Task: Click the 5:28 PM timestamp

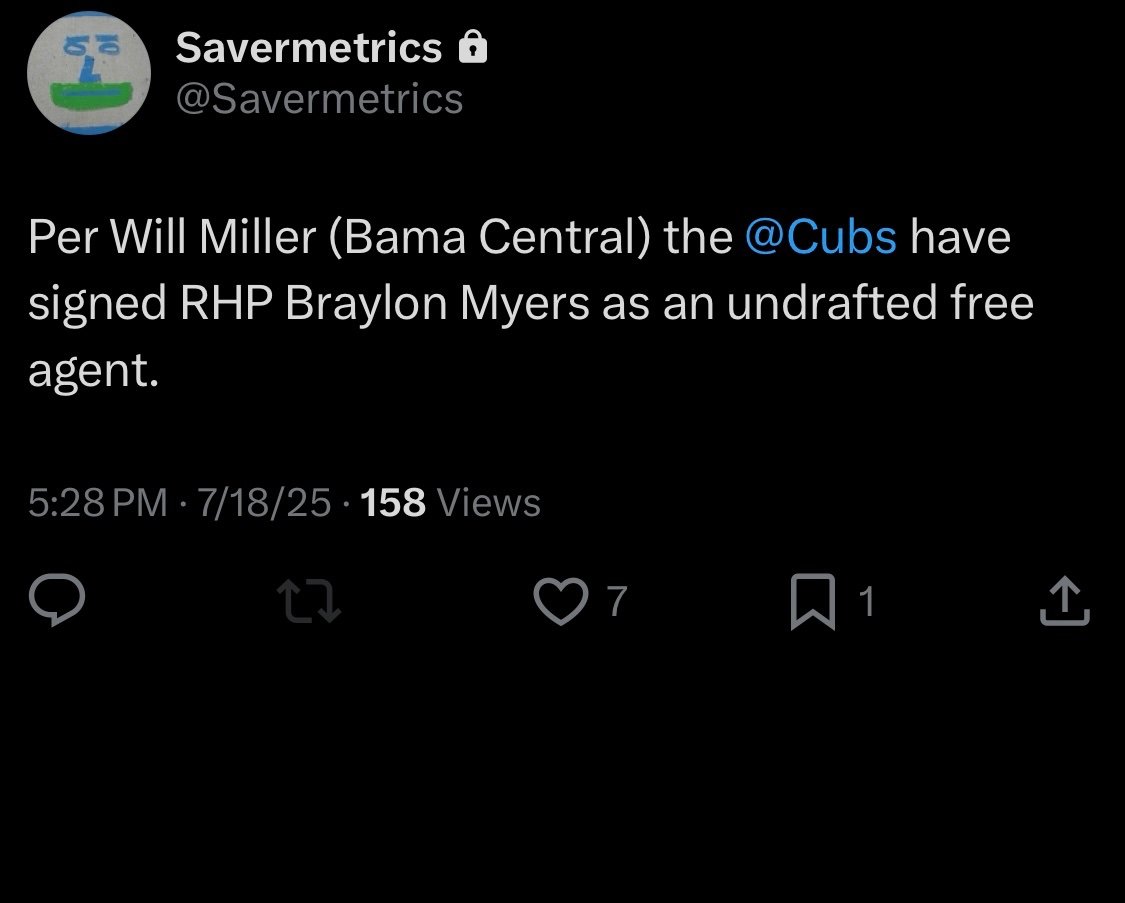Action: 98,502
